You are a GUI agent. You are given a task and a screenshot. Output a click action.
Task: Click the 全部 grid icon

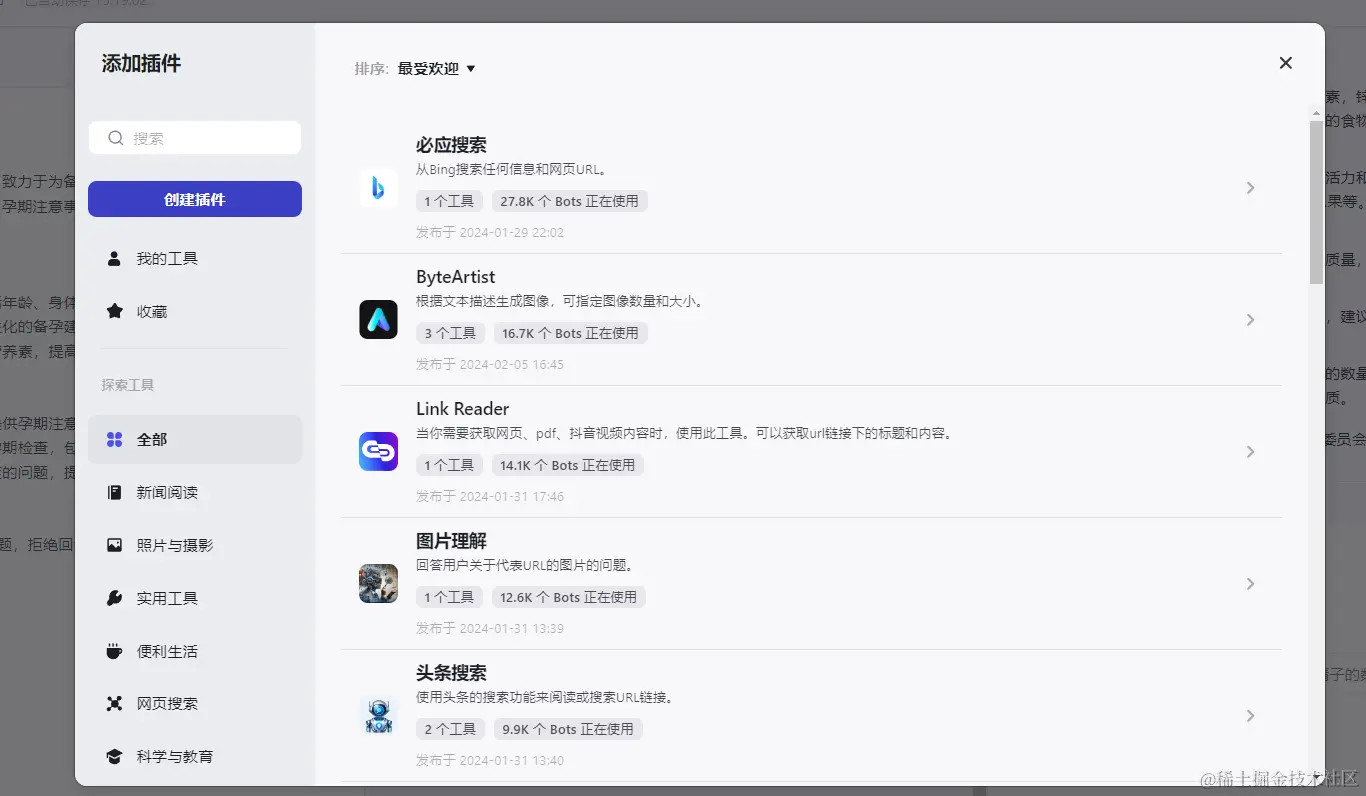click(x=114, y=439)
